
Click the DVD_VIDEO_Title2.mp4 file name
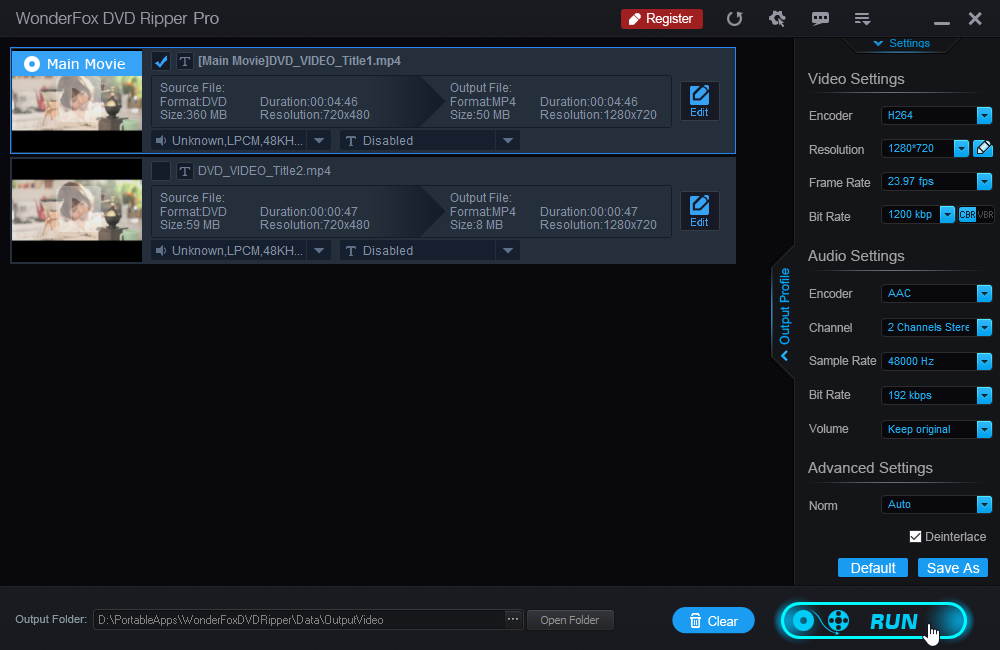click(x=264, y=171)
